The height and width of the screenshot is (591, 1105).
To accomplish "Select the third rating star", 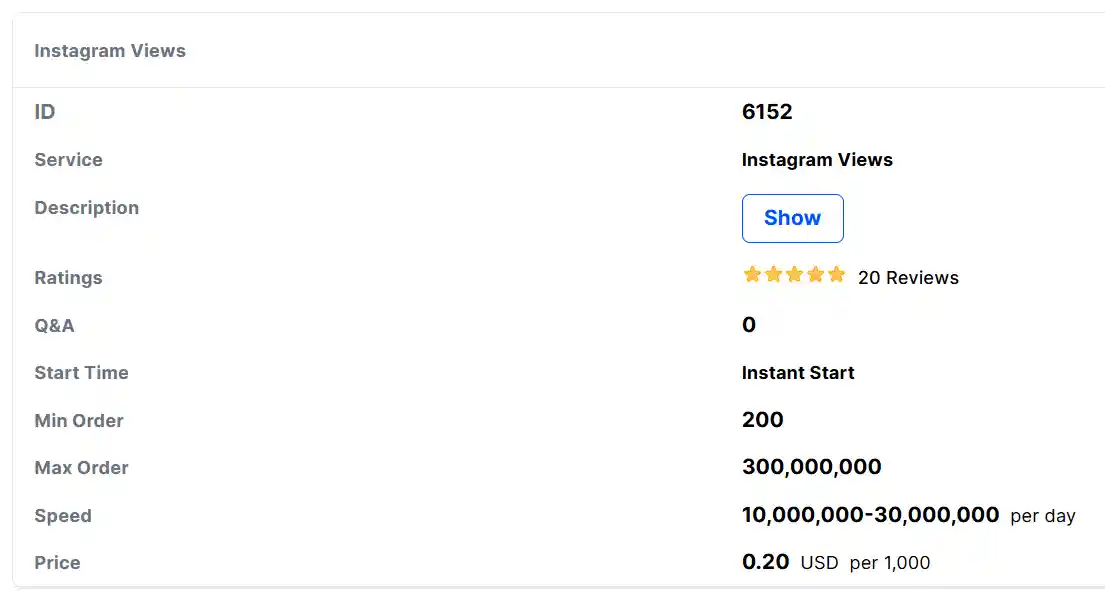I will pos(794,275).
